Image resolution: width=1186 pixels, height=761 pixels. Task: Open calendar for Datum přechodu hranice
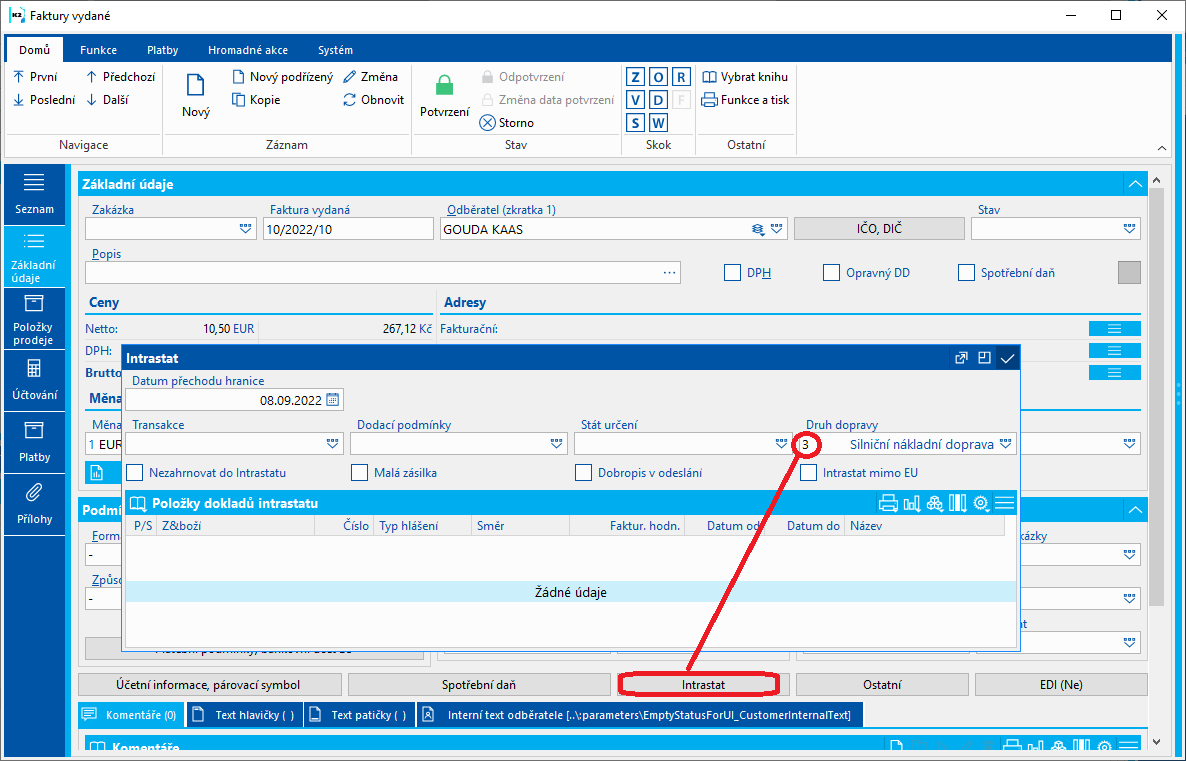point(332,400)
